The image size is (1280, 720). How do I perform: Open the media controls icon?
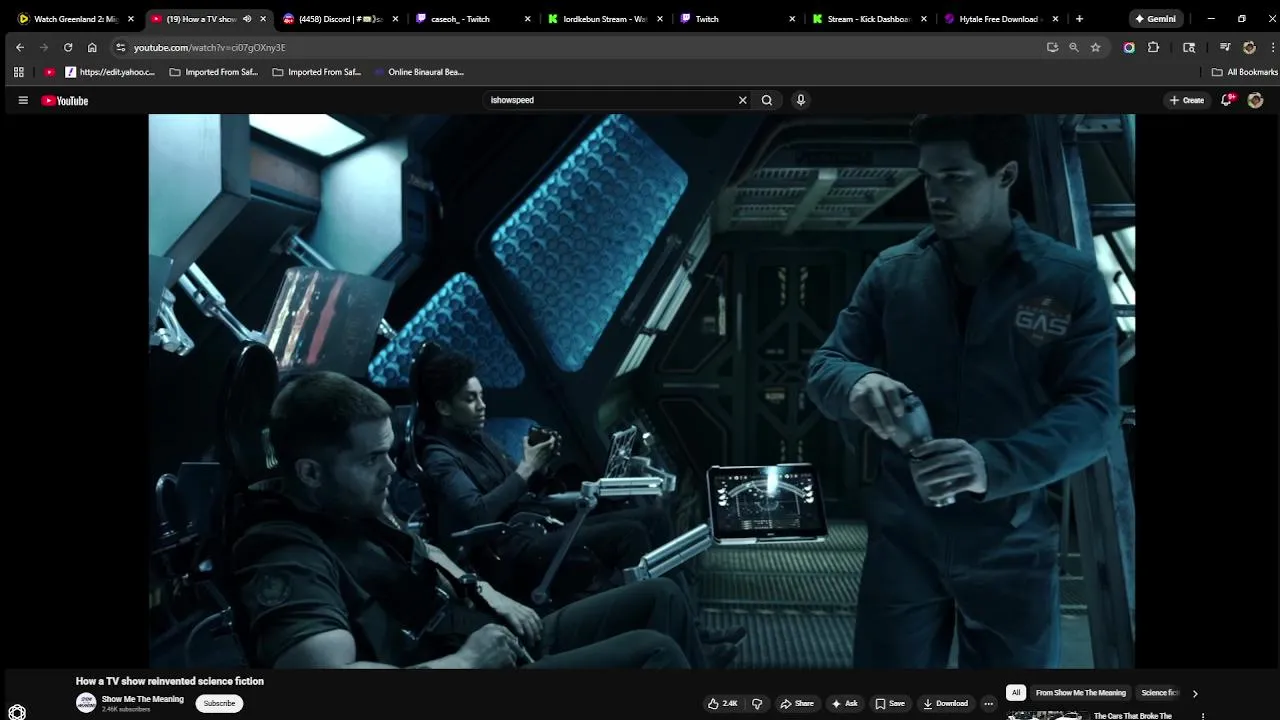(1225, 47)
